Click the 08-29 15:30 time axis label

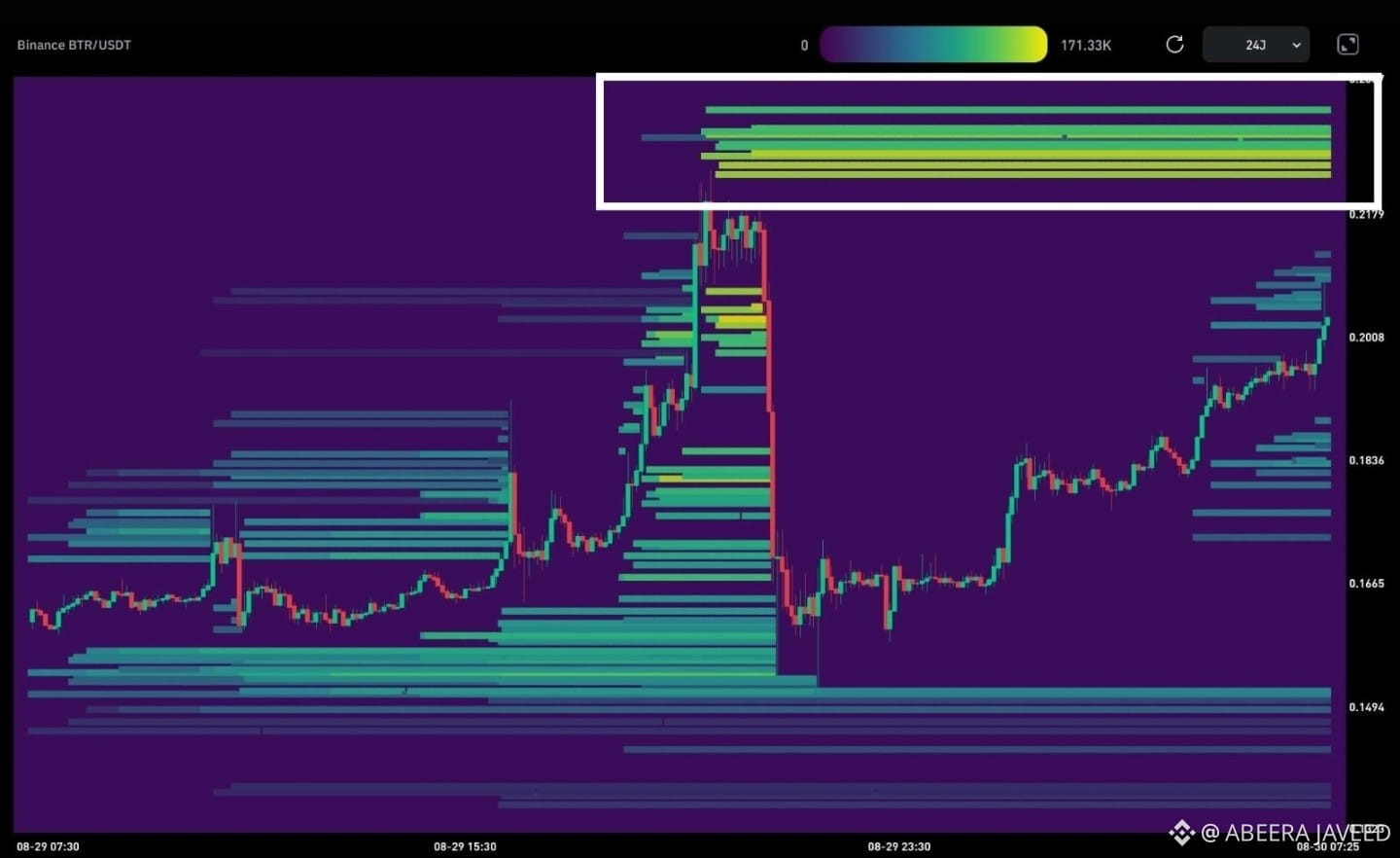[465, 846]
